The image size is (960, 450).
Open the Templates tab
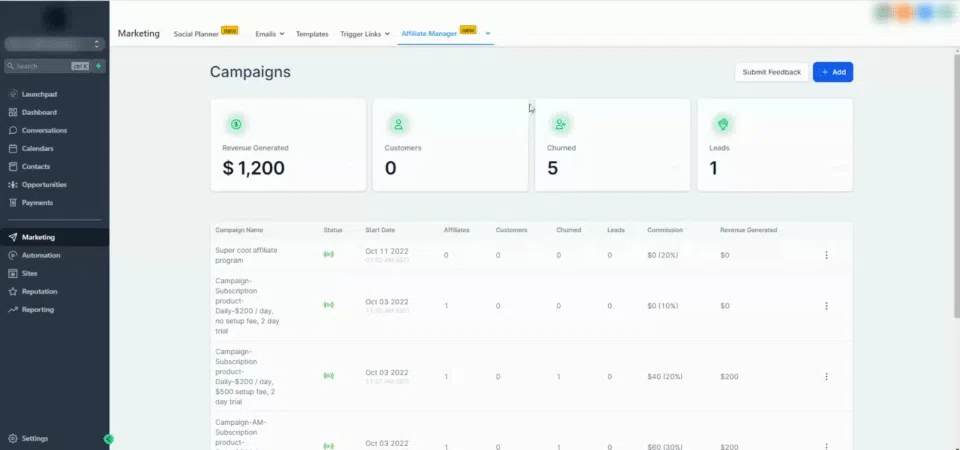point(312,34)
